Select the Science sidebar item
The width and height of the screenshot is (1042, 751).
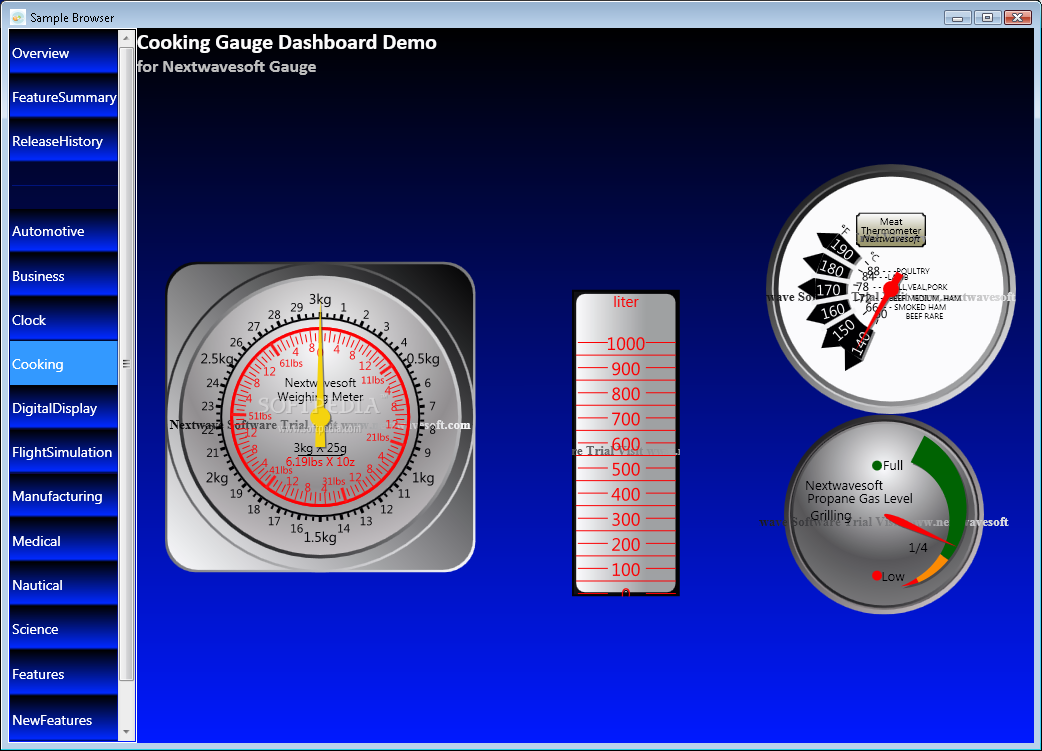pyautogui.click(x=64, y=629)
